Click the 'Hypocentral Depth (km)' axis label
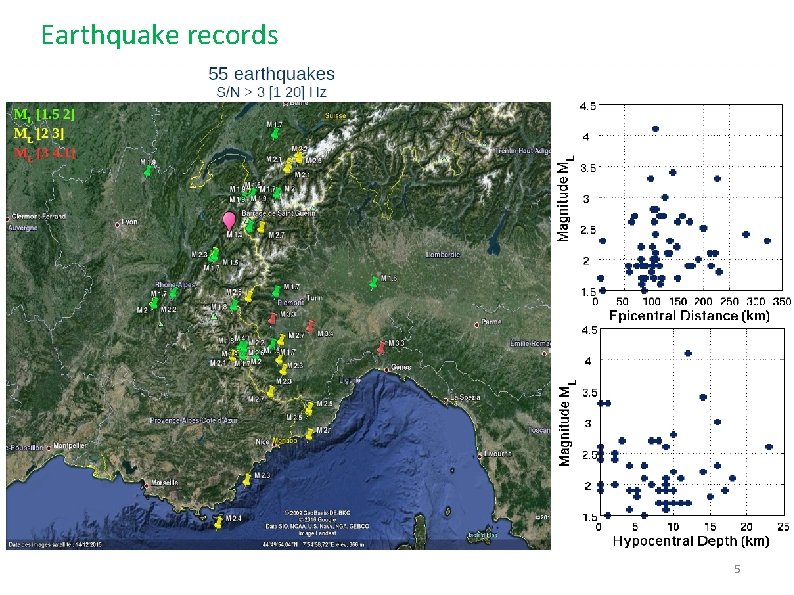 [691, 541]
